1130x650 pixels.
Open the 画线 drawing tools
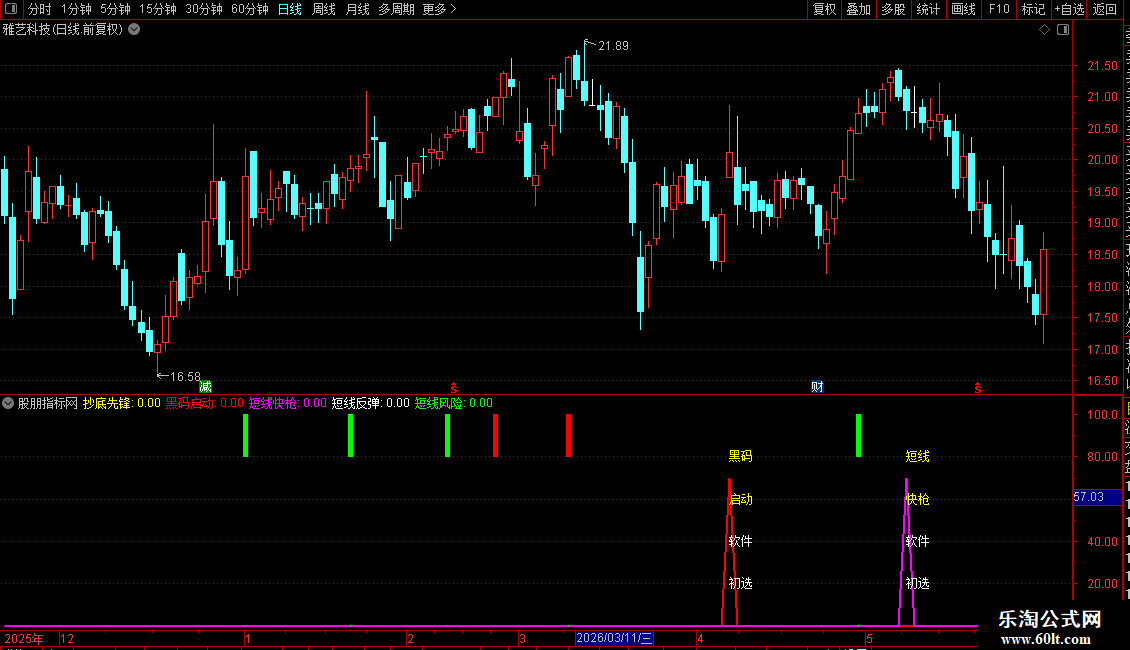click(x=963, y=9)
